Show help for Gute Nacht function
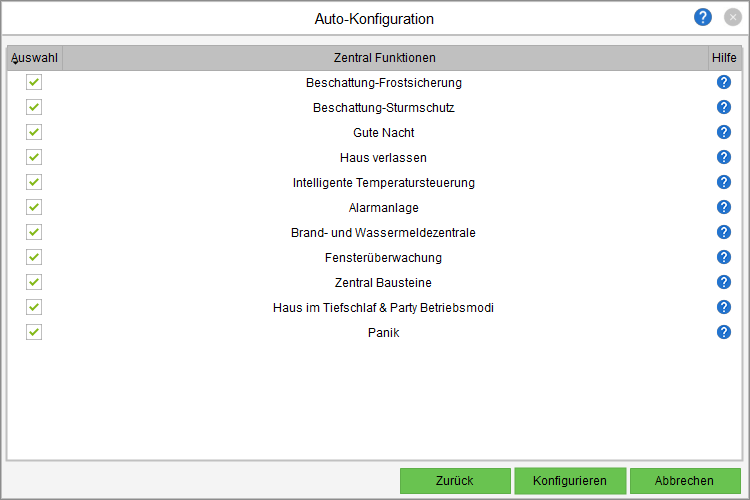Image resolution: width=750 pixels, height=500 pixels. tap(724, 132)
